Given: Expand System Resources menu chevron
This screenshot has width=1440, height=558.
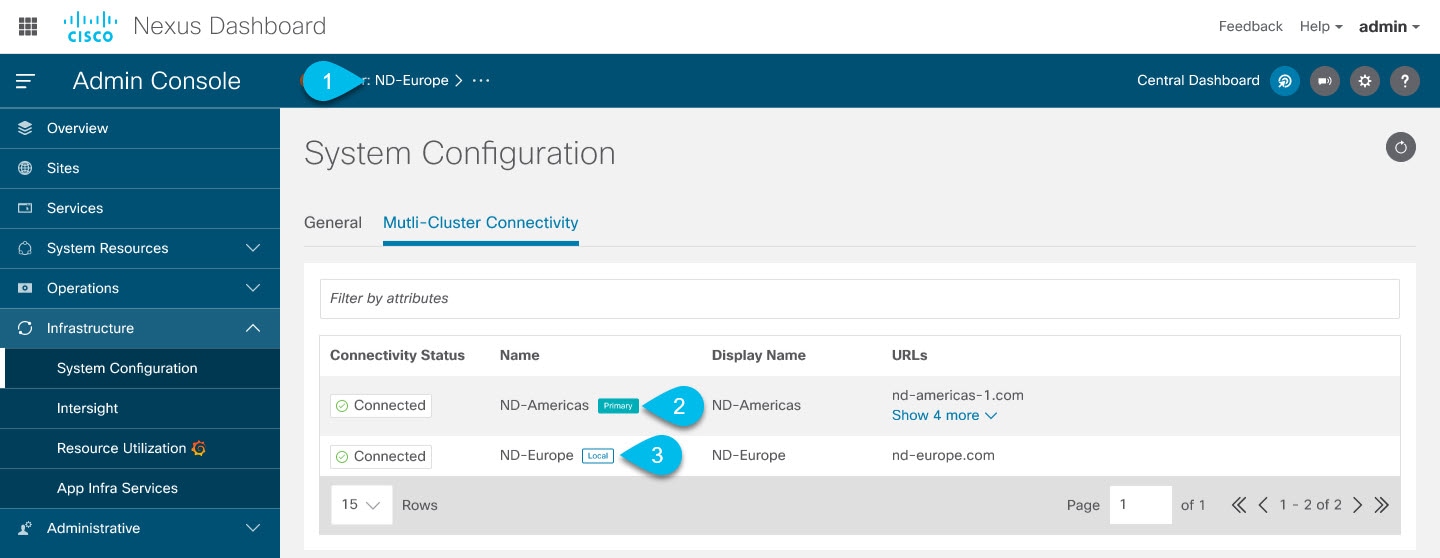Looking at the screenshot, I should (253, 248).
